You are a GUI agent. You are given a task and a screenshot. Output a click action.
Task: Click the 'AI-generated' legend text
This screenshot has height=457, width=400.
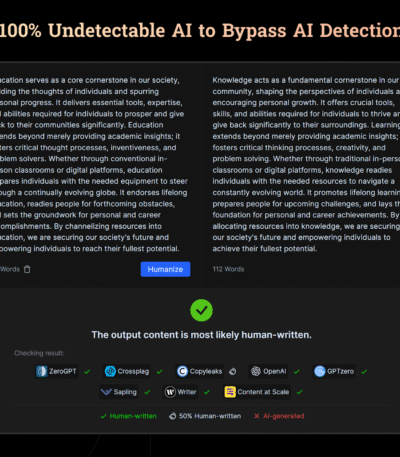tap(284, 416)
